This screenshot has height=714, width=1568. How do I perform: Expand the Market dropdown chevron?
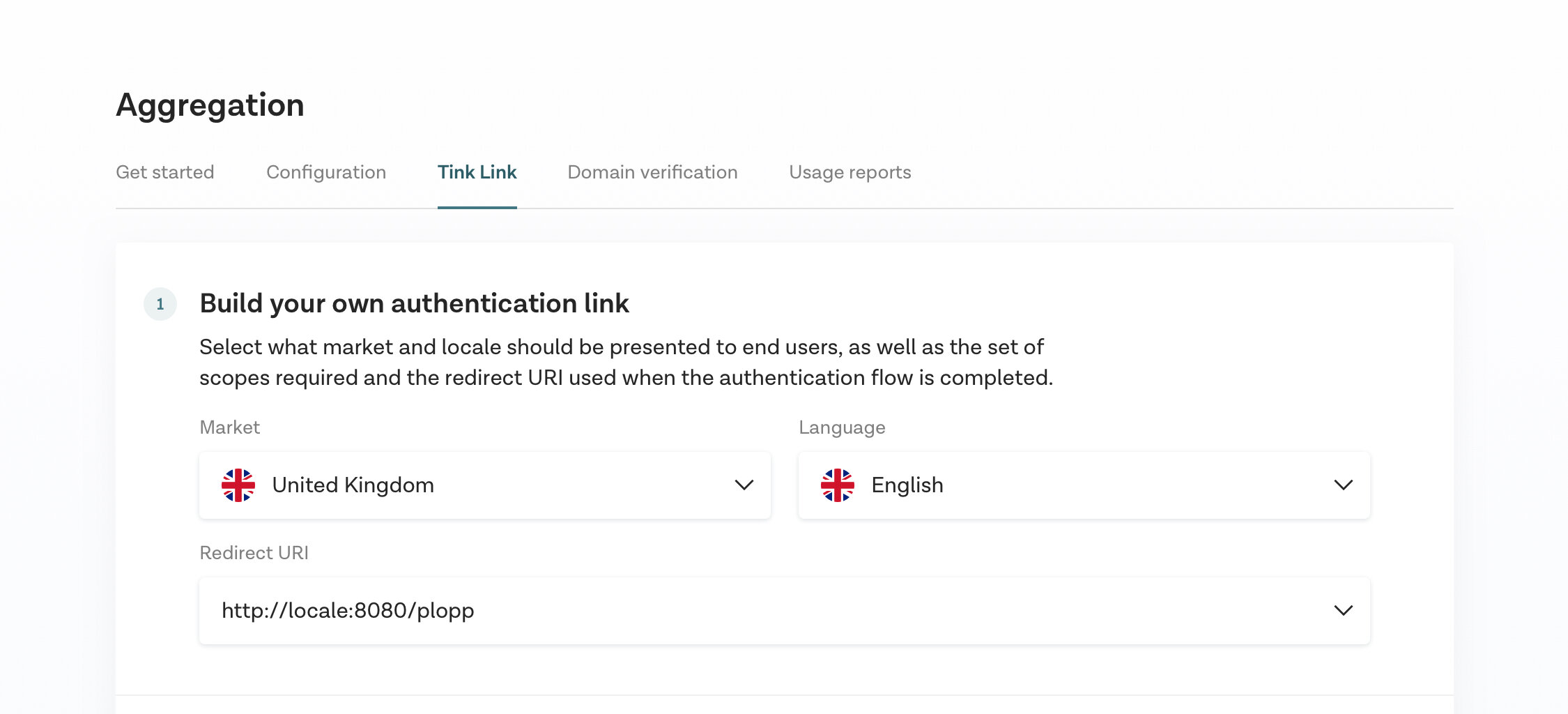coord(744,485)
